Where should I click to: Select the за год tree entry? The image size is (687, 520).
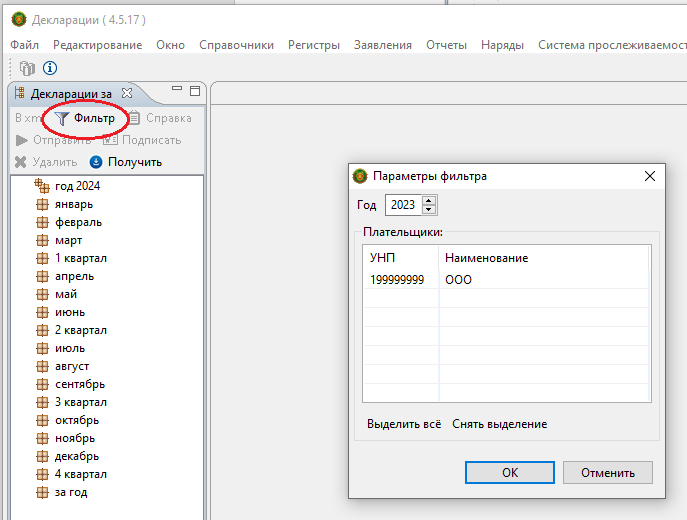click(x=72, y=492)
